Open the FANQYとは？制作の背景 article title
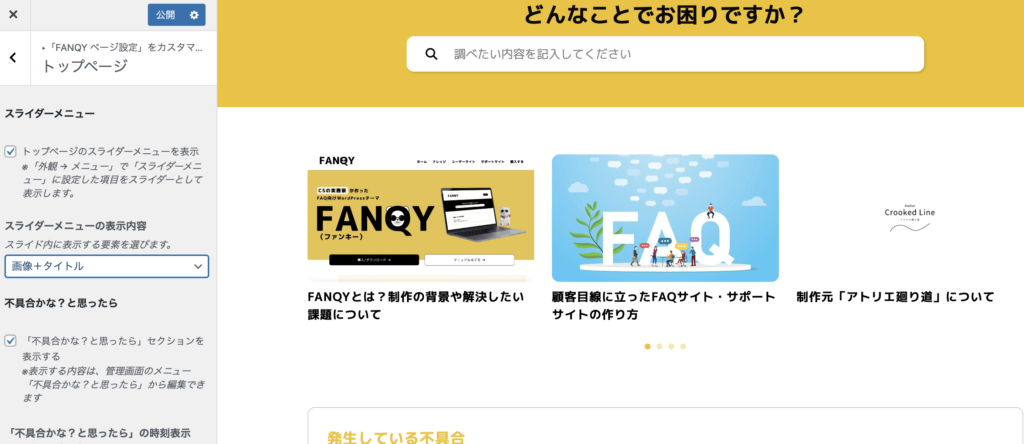This screenshot has height=444, width=1024. click(x=415, y=306)
